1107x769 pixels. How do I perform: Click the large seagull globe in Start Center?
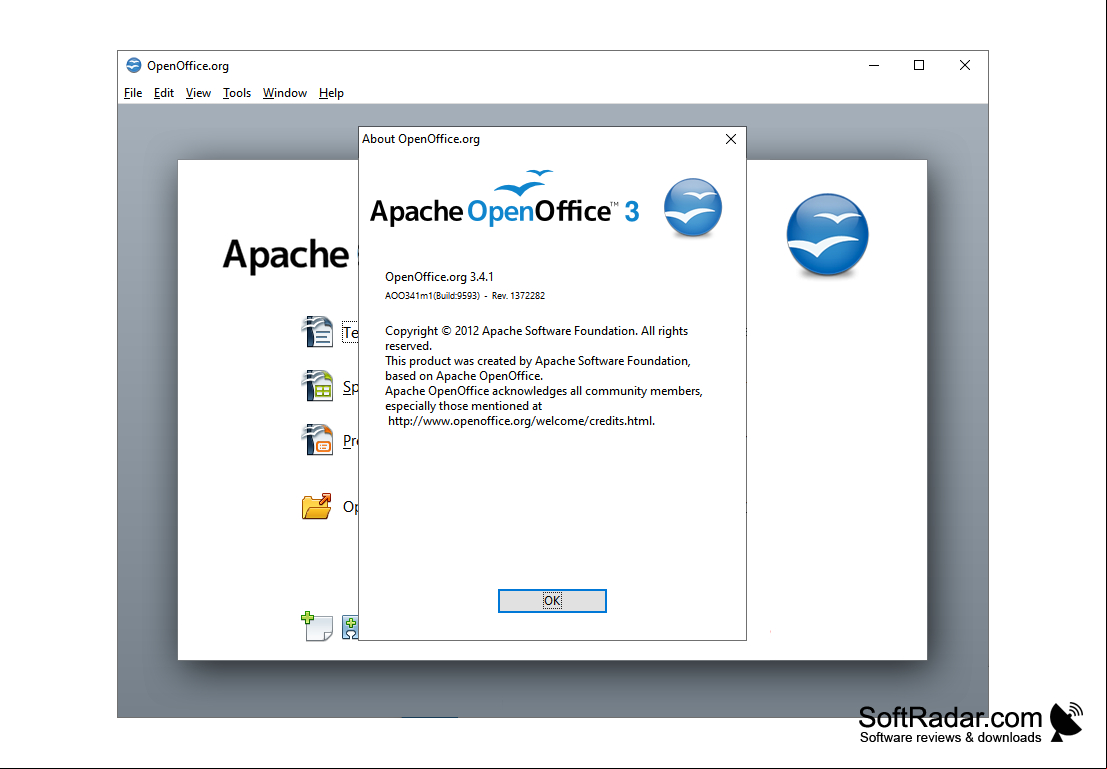click(827, 234)
